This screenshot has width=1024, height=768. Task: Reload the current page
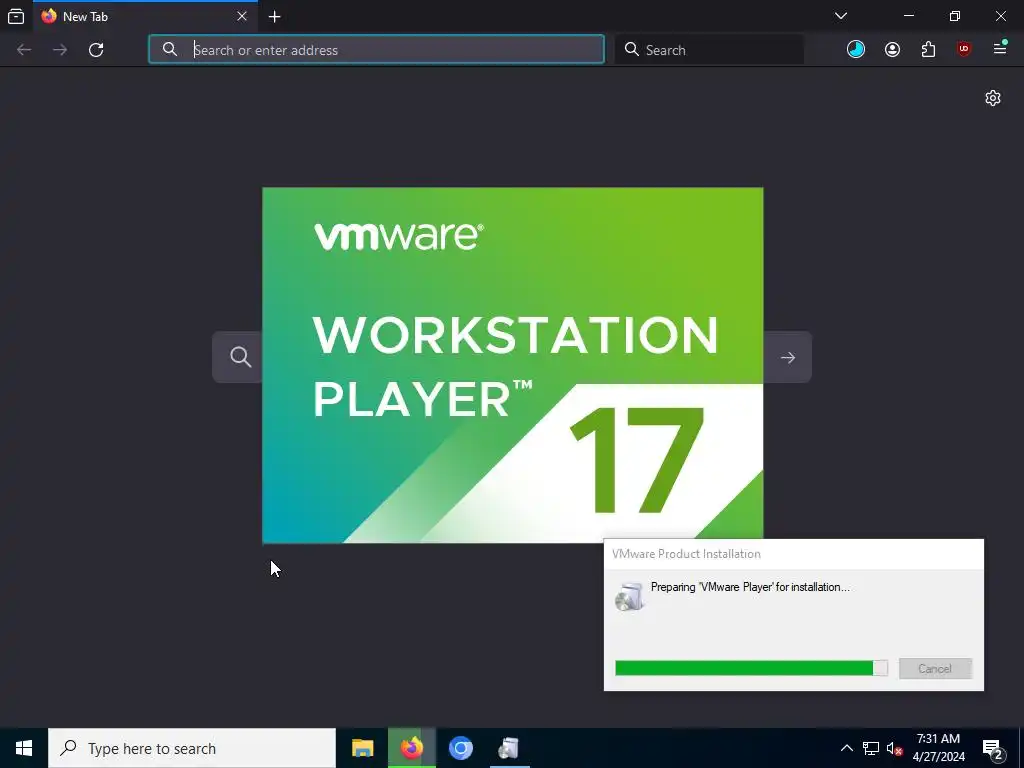[x=96, y=50]
